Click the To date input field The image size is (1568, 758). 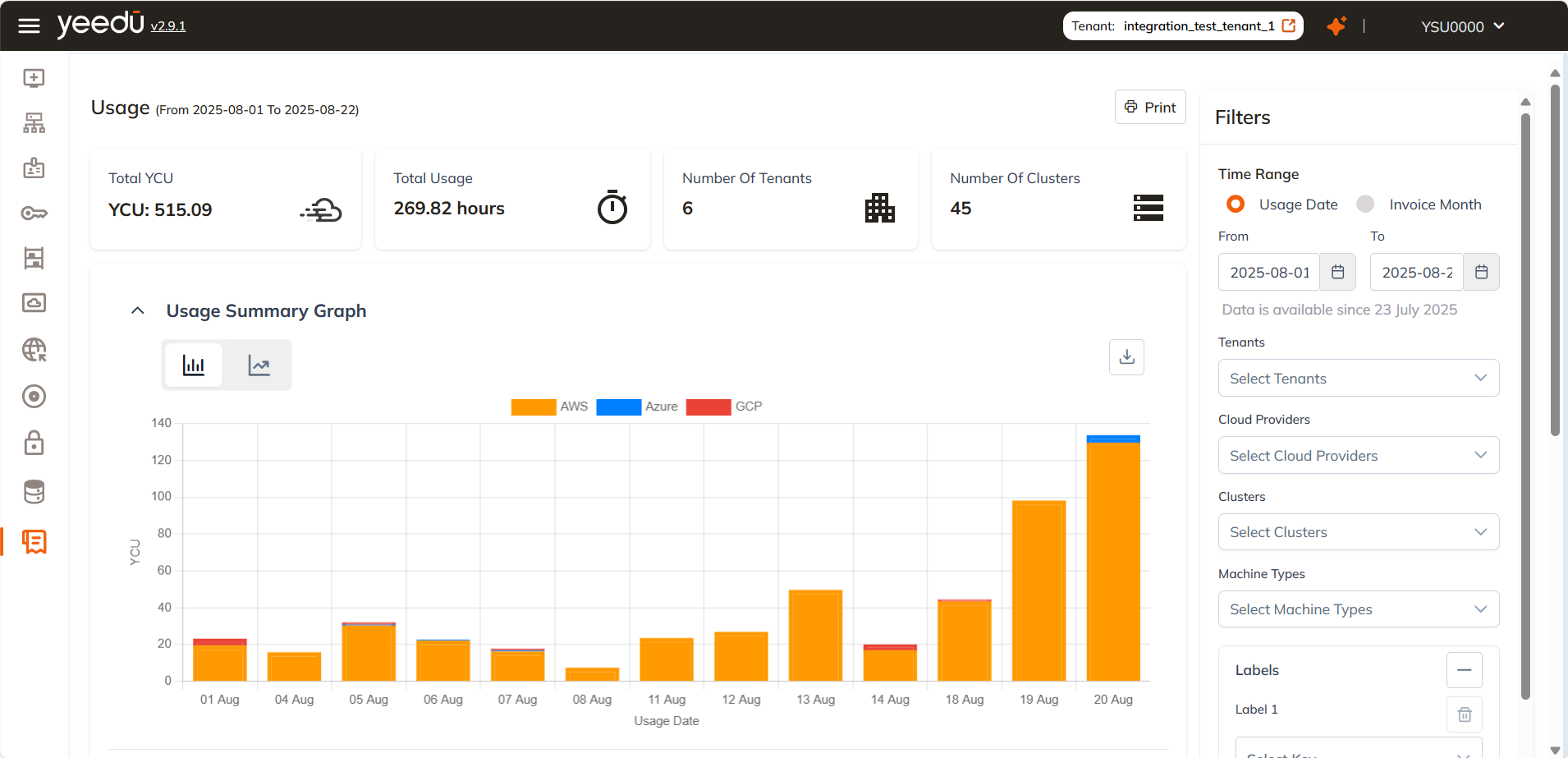[1416, 273]
